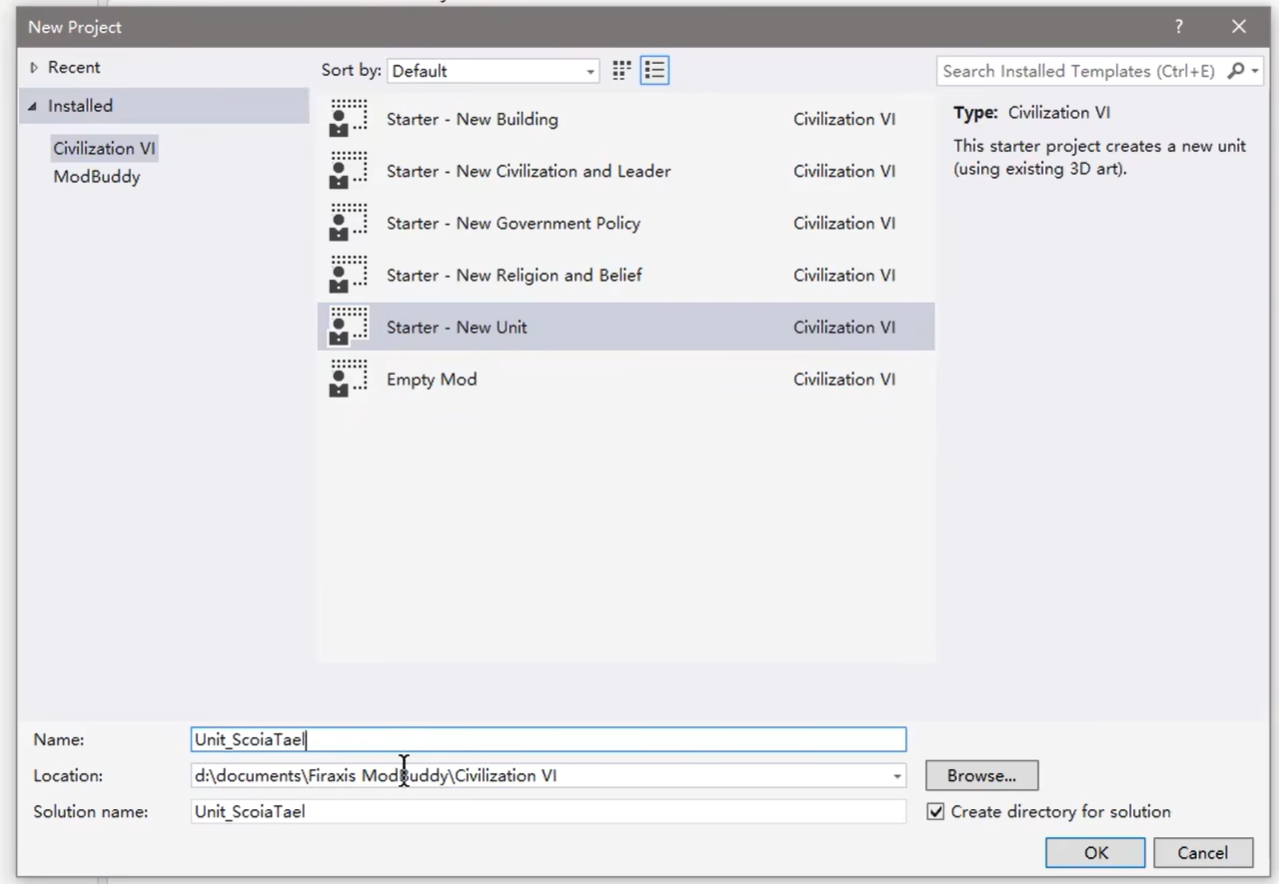Select 'Starter - New Government Policy' name
This screenshot has height=884, width=1279.
coord(513,223)
